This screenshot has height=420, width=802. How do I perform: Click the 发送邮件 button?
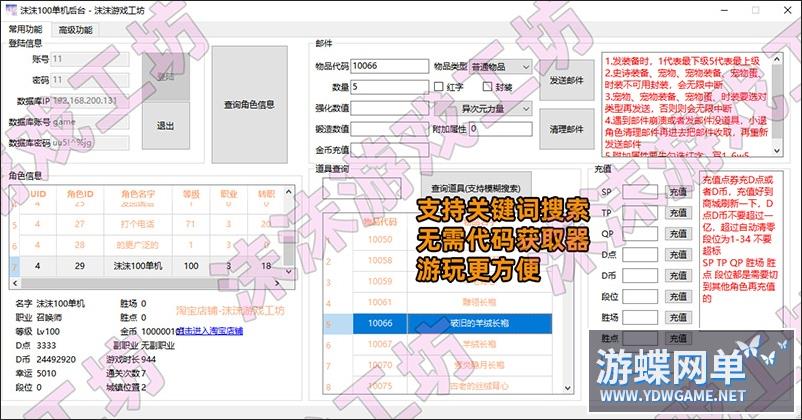point(567,77)
